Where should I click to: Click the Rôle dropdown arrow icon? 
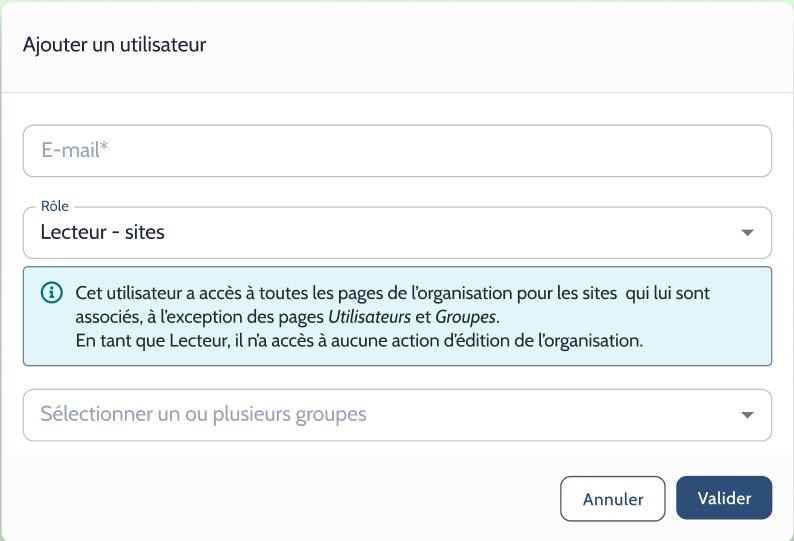pos(747,233)
